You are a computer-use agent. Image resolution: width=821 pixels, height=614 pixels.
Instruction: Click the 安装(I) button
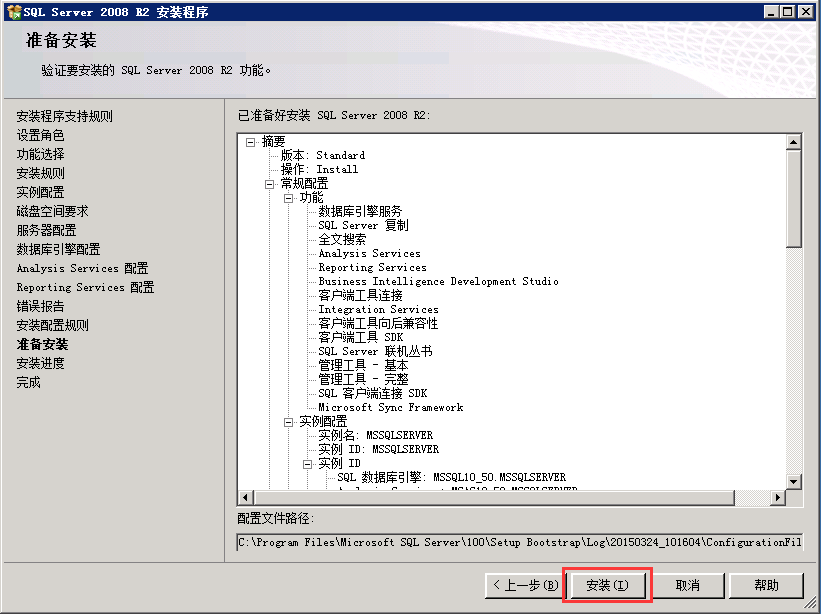pyautogui.click(x=607, y=585)
